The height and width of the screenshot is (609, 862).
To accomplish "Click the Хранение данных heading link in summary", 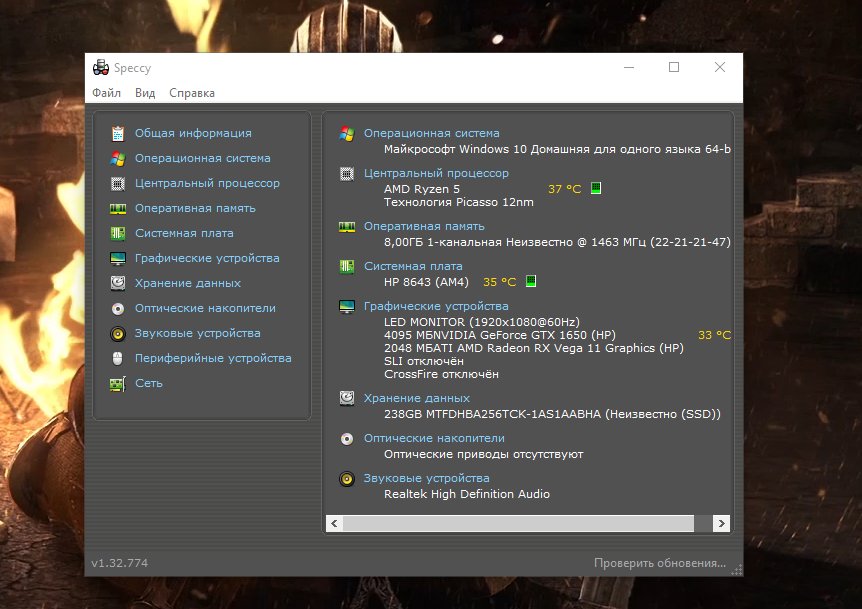I will click(x=417, y=398).
